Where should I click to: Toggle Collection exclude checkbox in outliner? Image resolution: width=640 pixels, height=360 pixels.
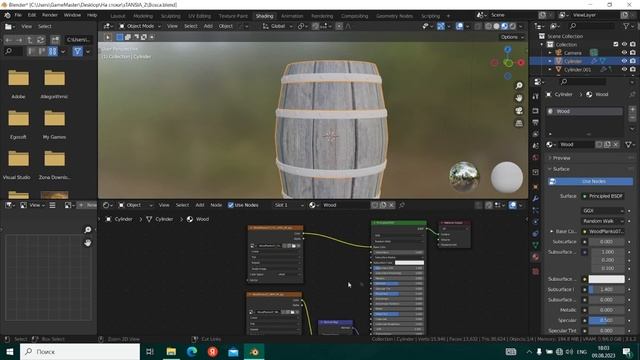(616, 44)
